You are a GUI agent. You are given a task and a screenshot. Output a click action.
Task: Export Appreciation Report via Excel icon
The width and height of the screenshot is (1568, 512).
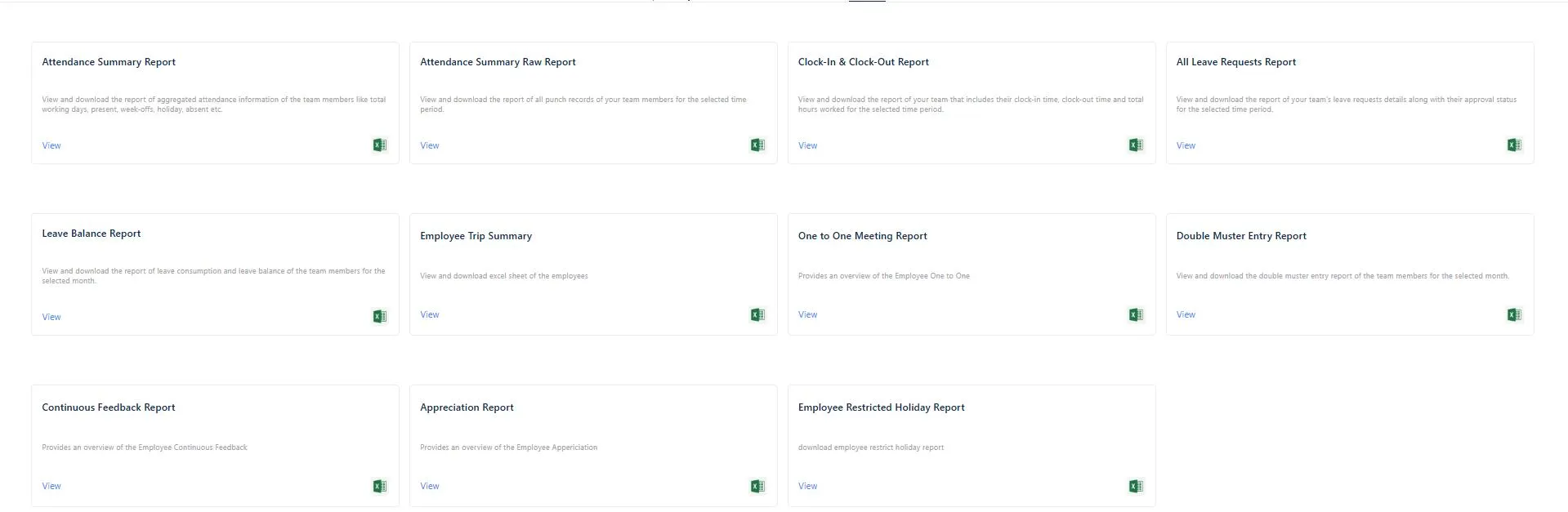click(x=757, y=486)
